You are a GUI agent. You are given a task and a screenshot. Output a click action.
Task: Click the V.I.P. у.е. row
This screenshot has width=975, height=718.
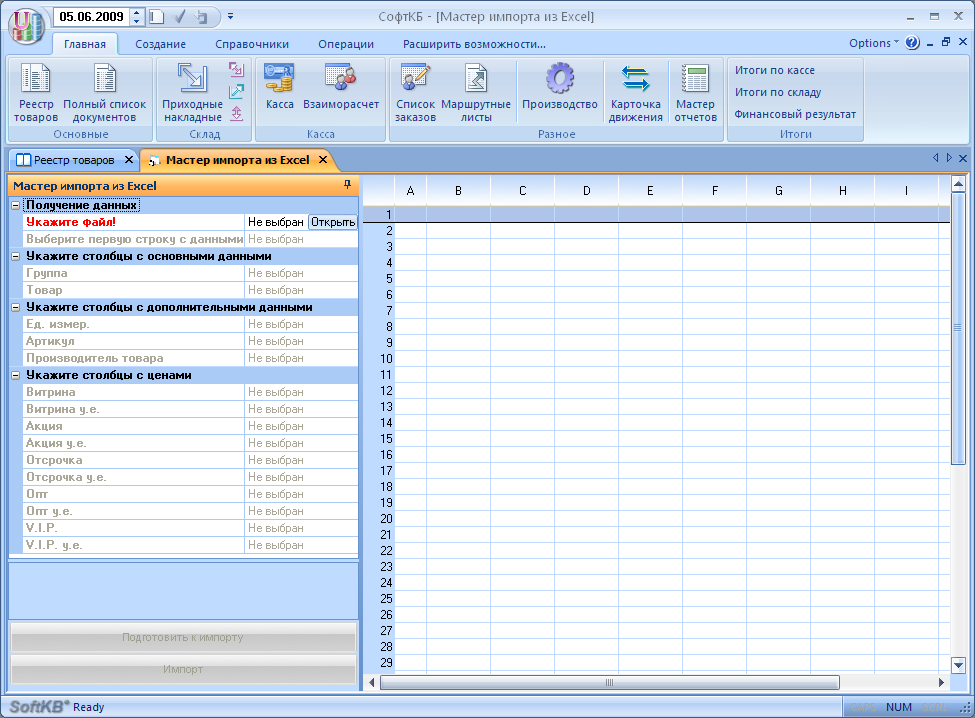(x=190, y=545)
